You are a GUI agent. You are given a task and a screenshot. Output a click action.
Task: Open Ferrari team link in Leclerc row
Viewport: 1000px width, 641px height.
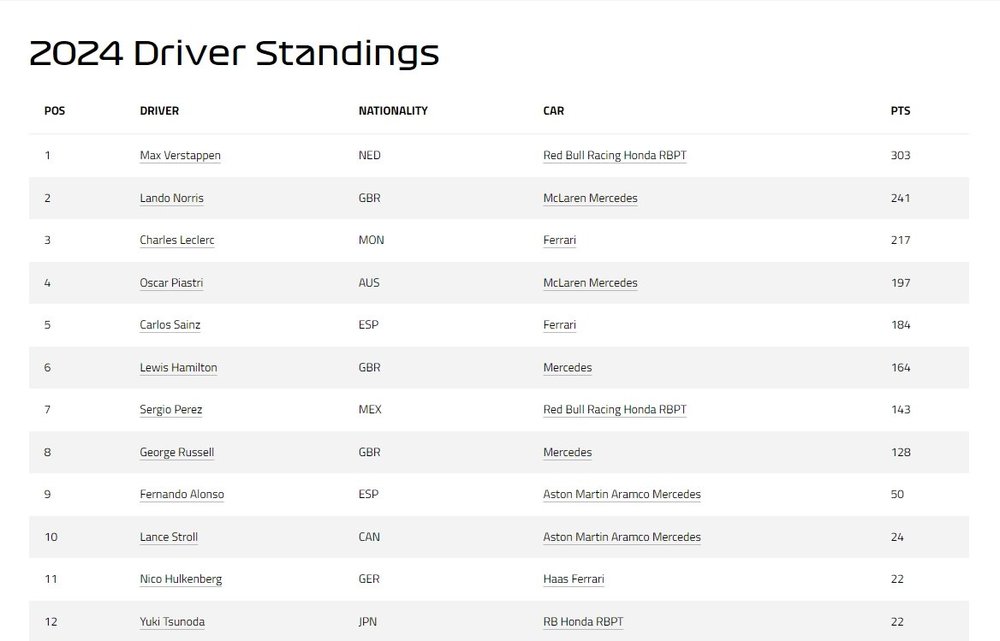[559, 240]
